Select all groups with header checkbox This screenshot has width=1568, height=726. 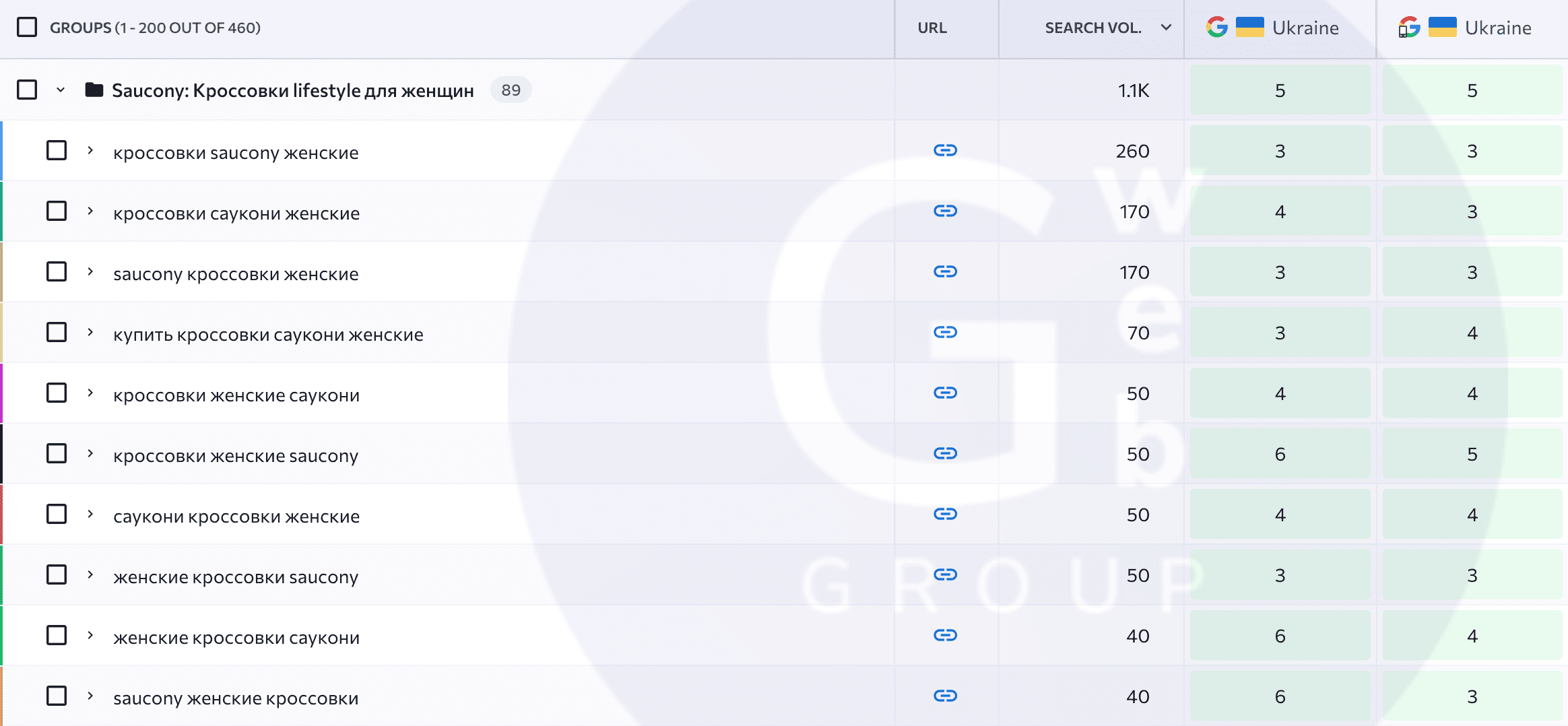pyautogui.click(x=27, y=28)
